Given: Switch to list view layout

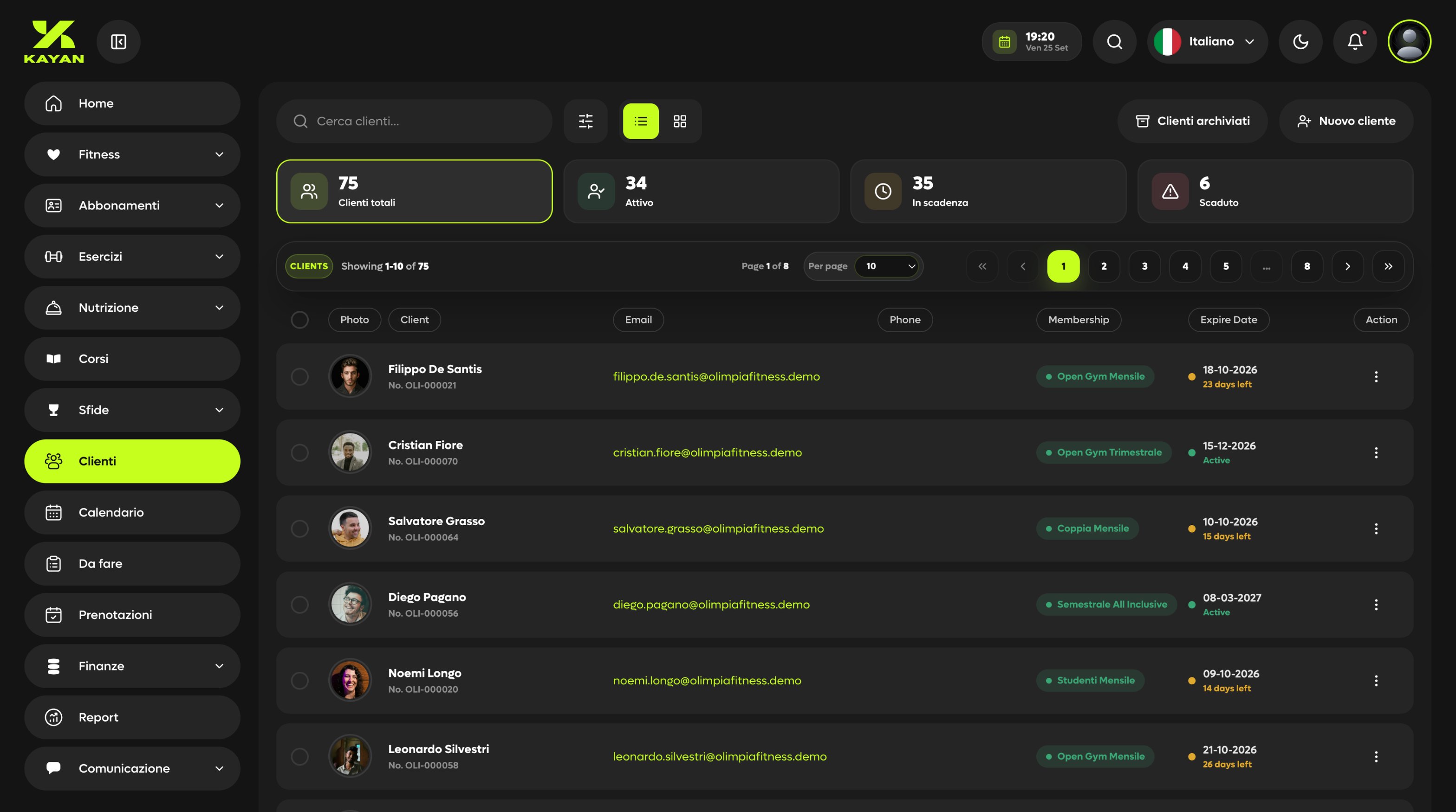Looking at the screenshot, I should pyautogui.click(x=641, y=121).
